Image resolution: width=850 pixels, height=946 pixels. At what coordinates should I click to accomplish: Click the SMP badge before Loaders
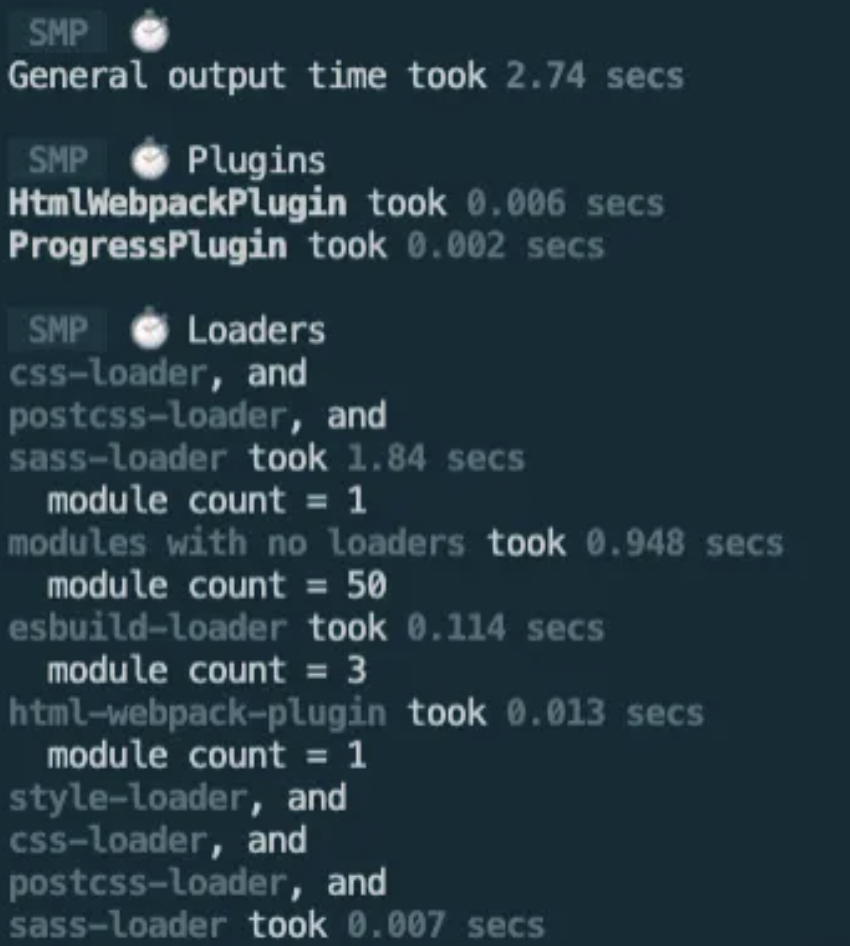coord(58,330)
